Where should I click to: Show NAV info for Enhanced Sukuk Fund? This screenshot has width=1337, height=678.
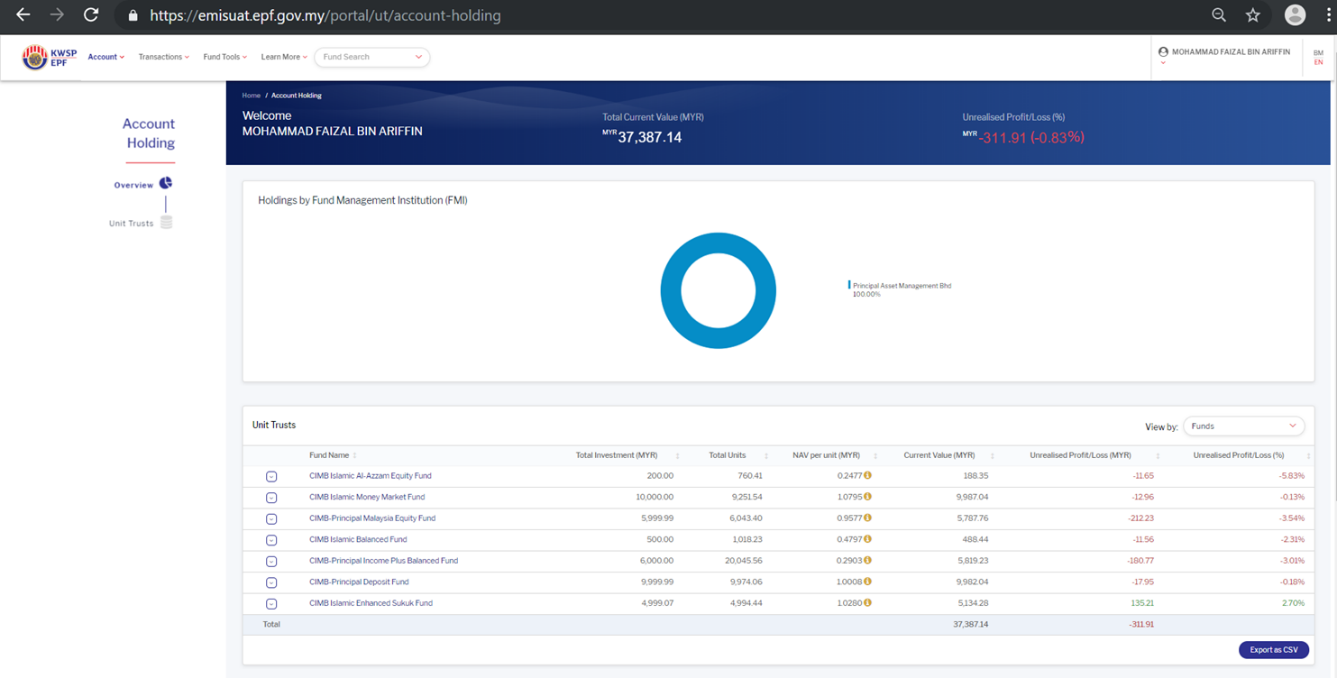(868, 603)
